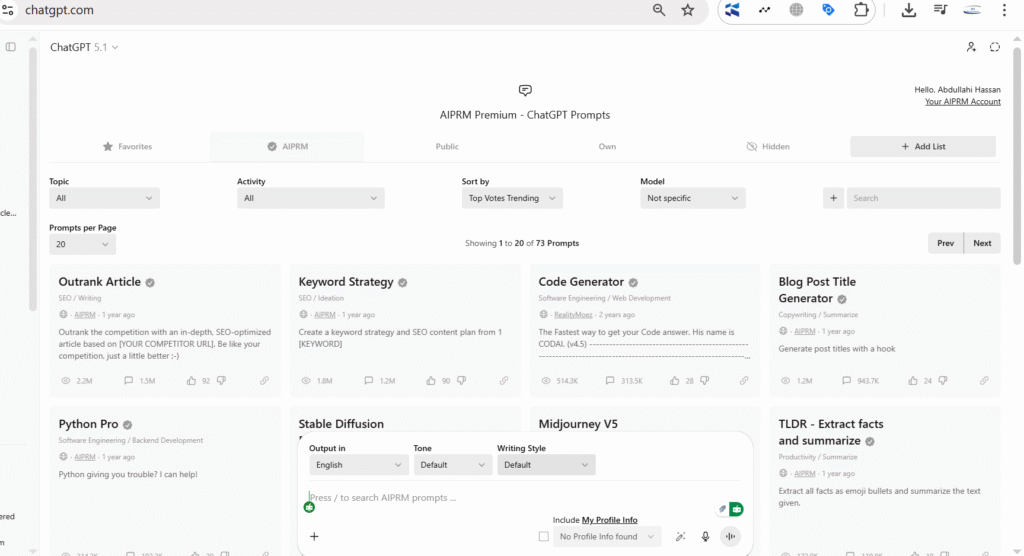Open RealityMoez author link
Viewport: 1024px width, 556px height.
tap(573, 315)
